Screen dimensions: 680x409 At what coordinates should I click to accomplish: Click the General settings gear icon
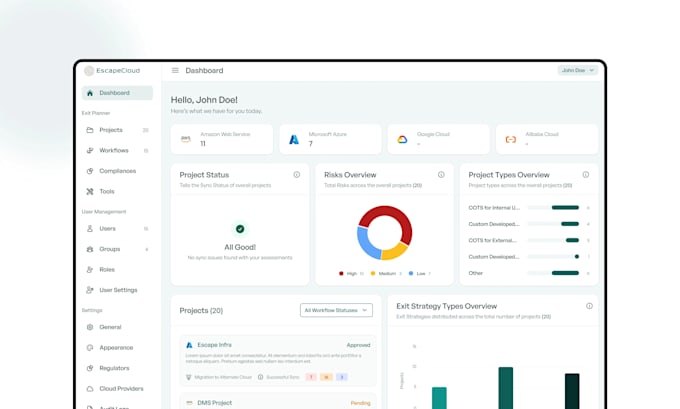point(90,327)
